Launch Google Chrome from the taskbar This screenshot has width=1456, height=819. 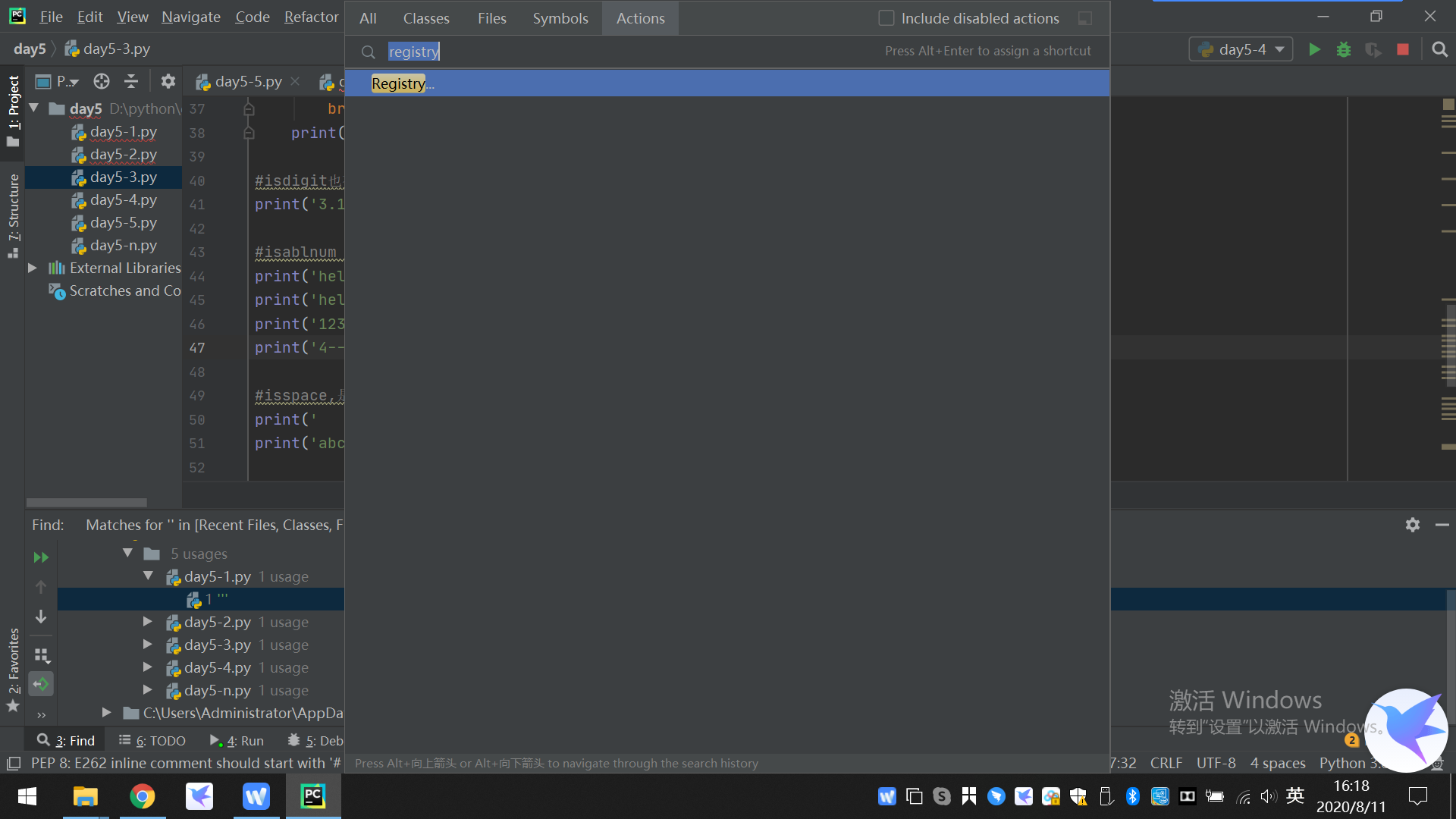(143, 796)
